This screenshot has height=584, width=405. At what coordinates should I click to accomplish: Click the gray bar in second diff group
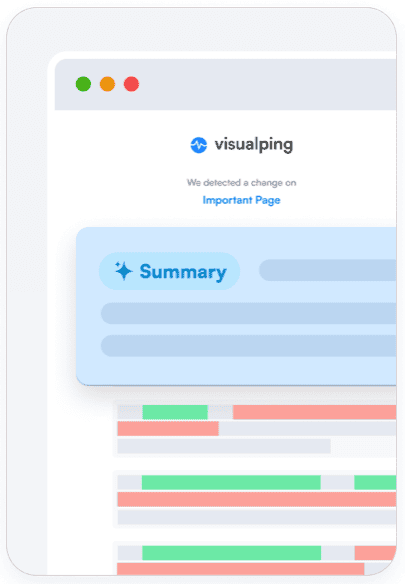point(257,517)
